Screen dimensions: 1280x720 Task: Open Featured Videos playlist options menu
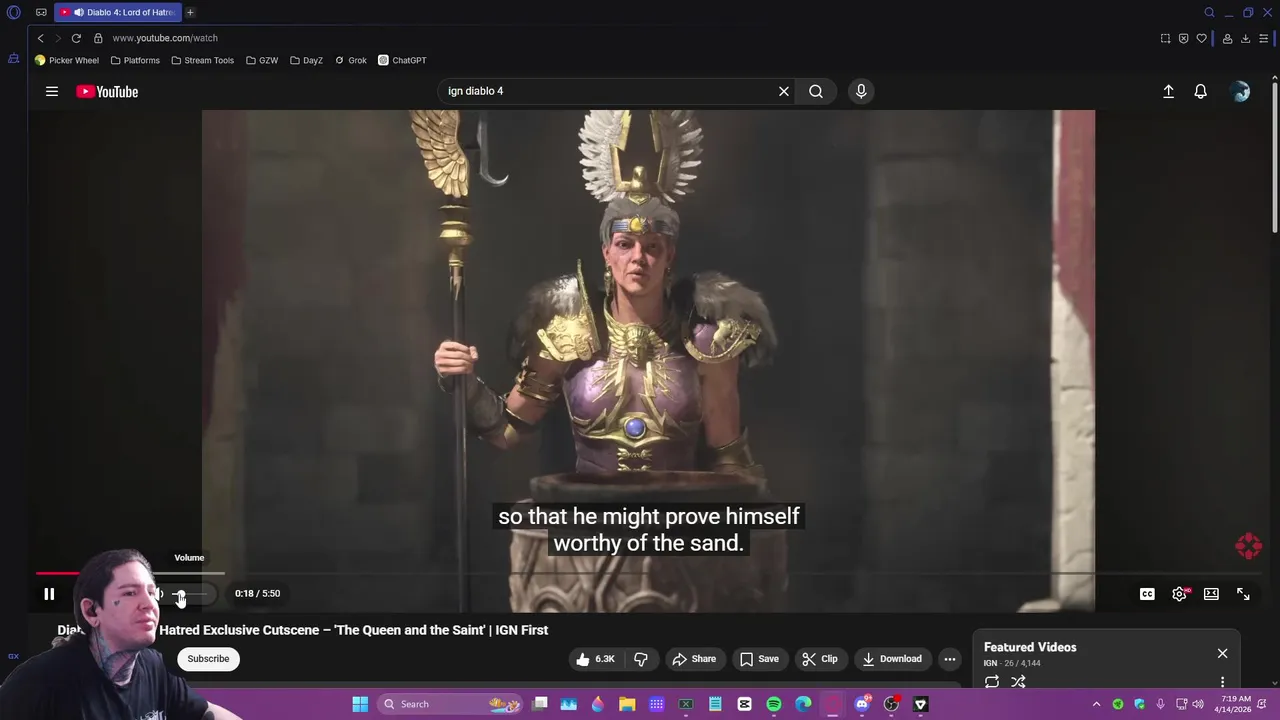click(1222, 682)
